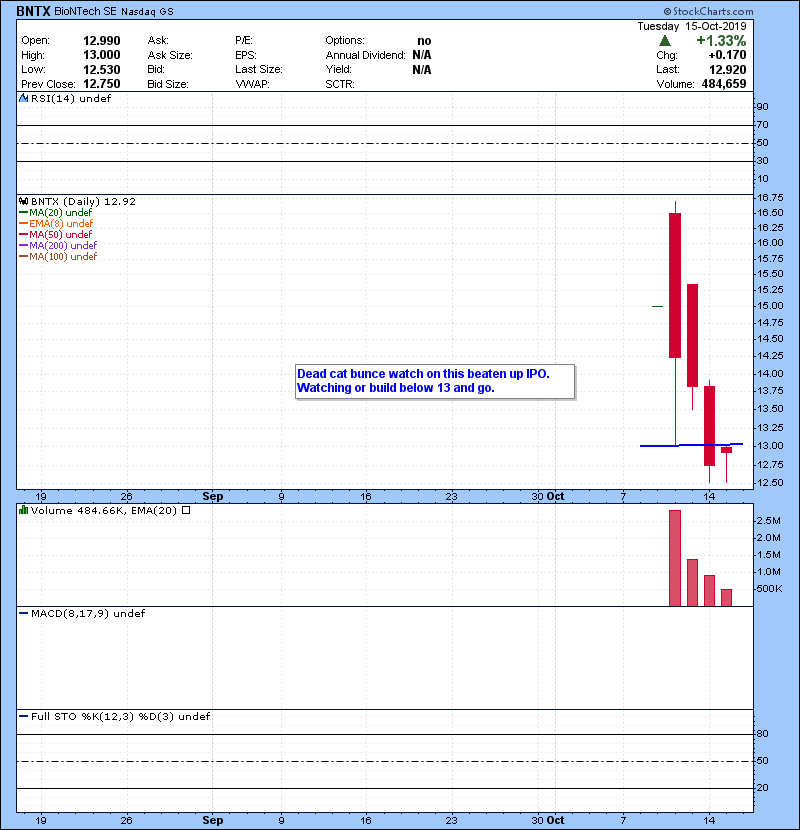Click the blue horizontal line at 13.00
This screenshot has height=830, width=800.
coord(691,445)
